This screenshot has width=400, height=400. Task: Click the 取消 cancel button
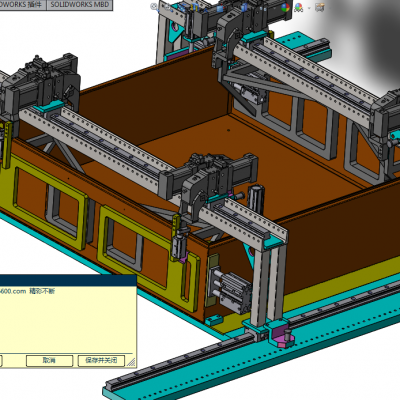[x=49, y=360]
